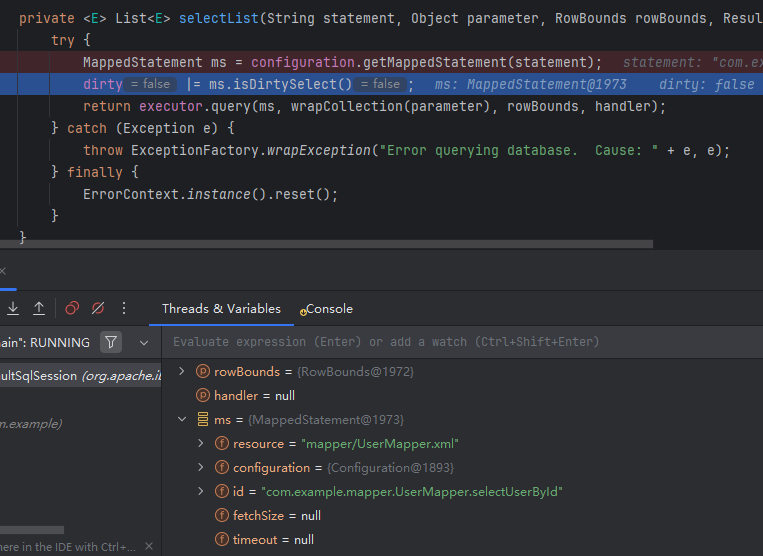The width and height of the screenshot is (763, 556).
Task: Click the Step Into download-arrow icon
Action: coord(13,308)
